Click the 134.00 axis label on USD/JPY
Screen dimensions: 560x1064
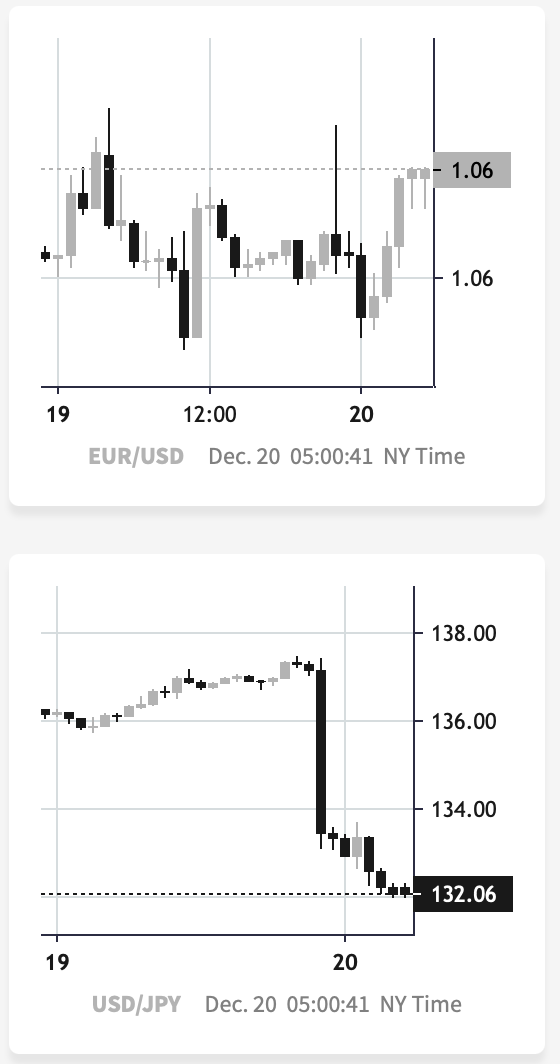[464, 809]
